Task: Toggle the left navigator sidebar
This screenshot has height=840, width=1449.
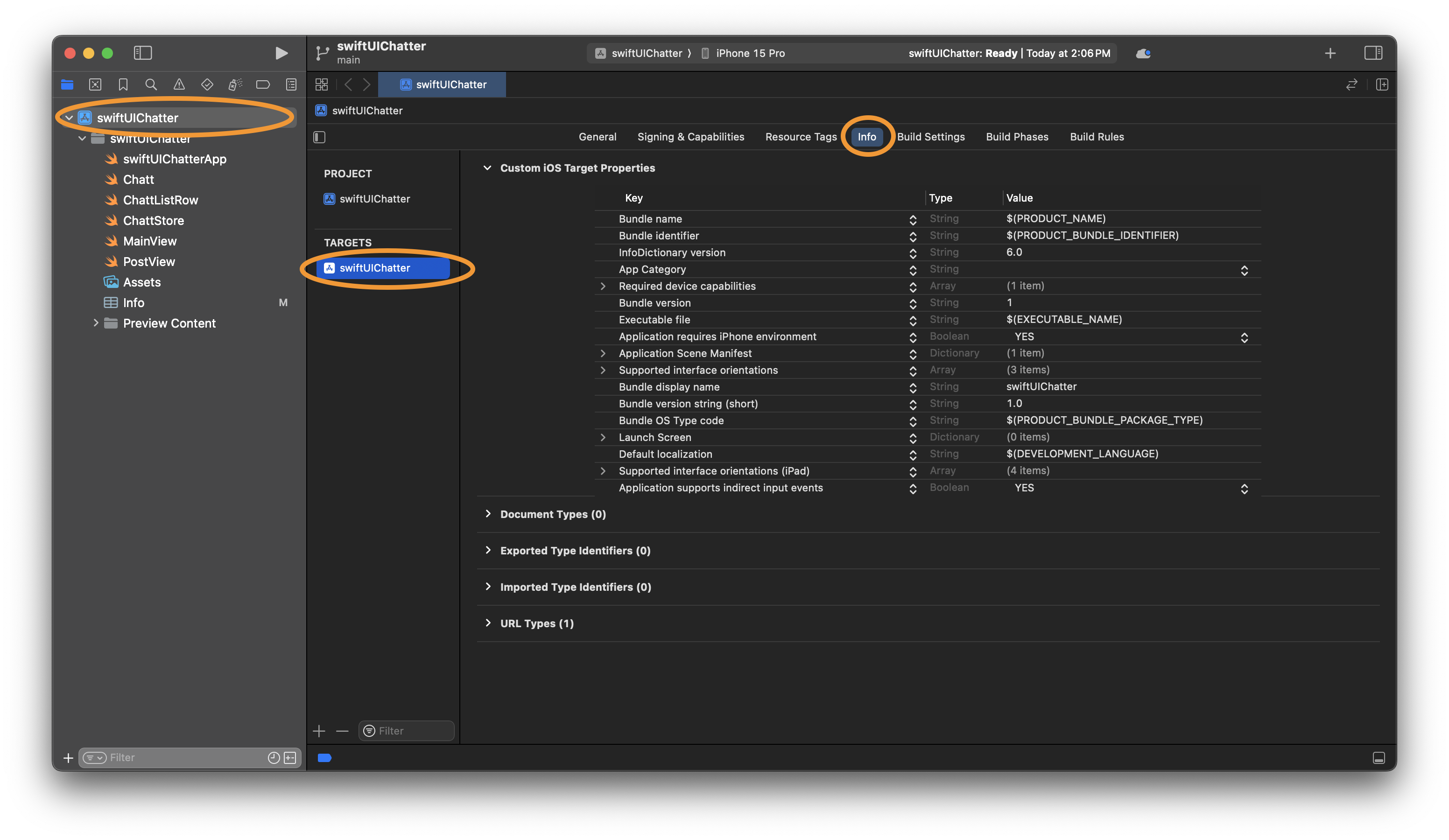Action: coord(142,53)
